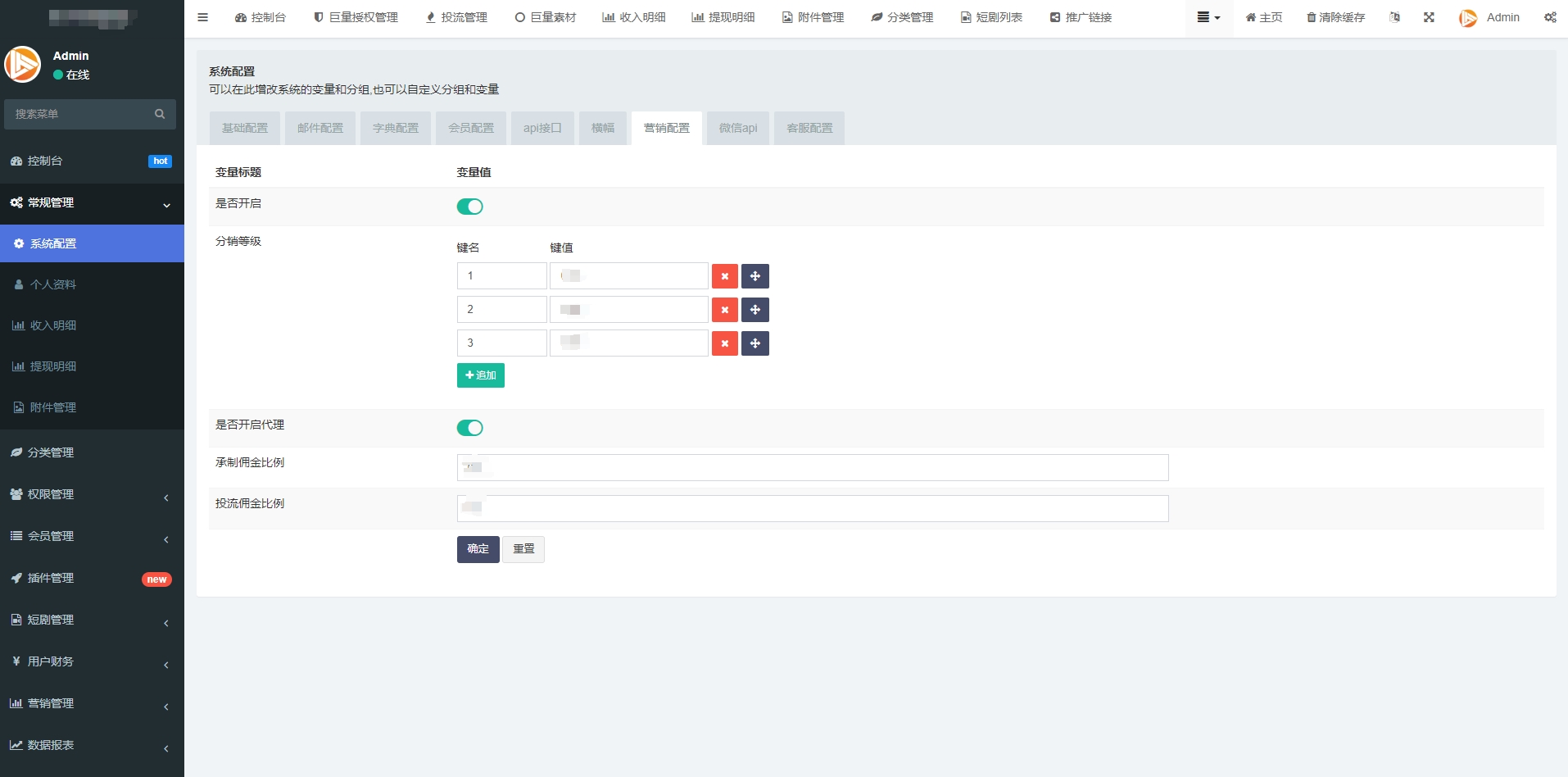Click the 重置 reset button
The image size is (1568, 777).
(523, 549)
